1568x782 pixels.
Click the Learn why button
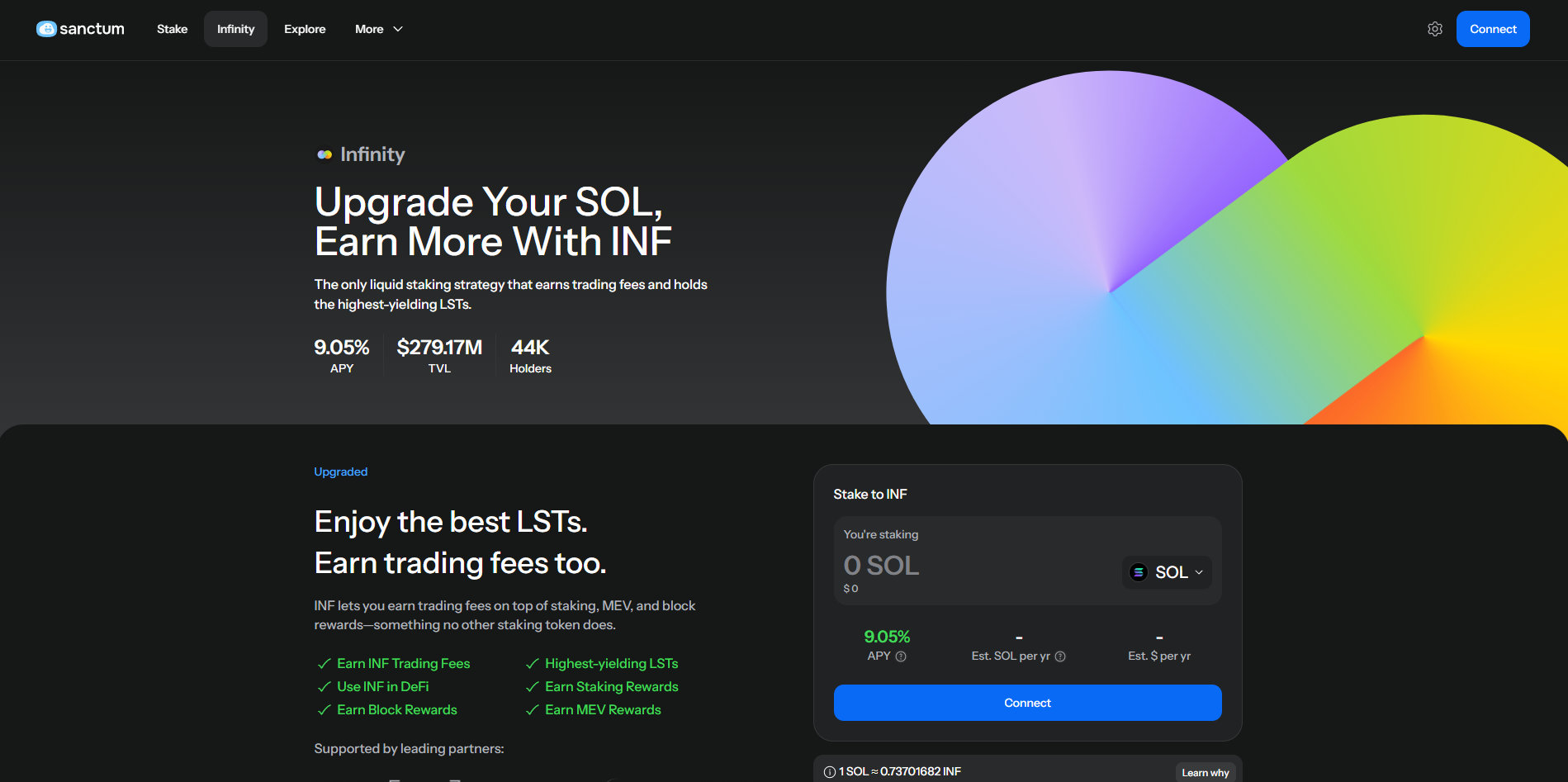[1205, 773]
